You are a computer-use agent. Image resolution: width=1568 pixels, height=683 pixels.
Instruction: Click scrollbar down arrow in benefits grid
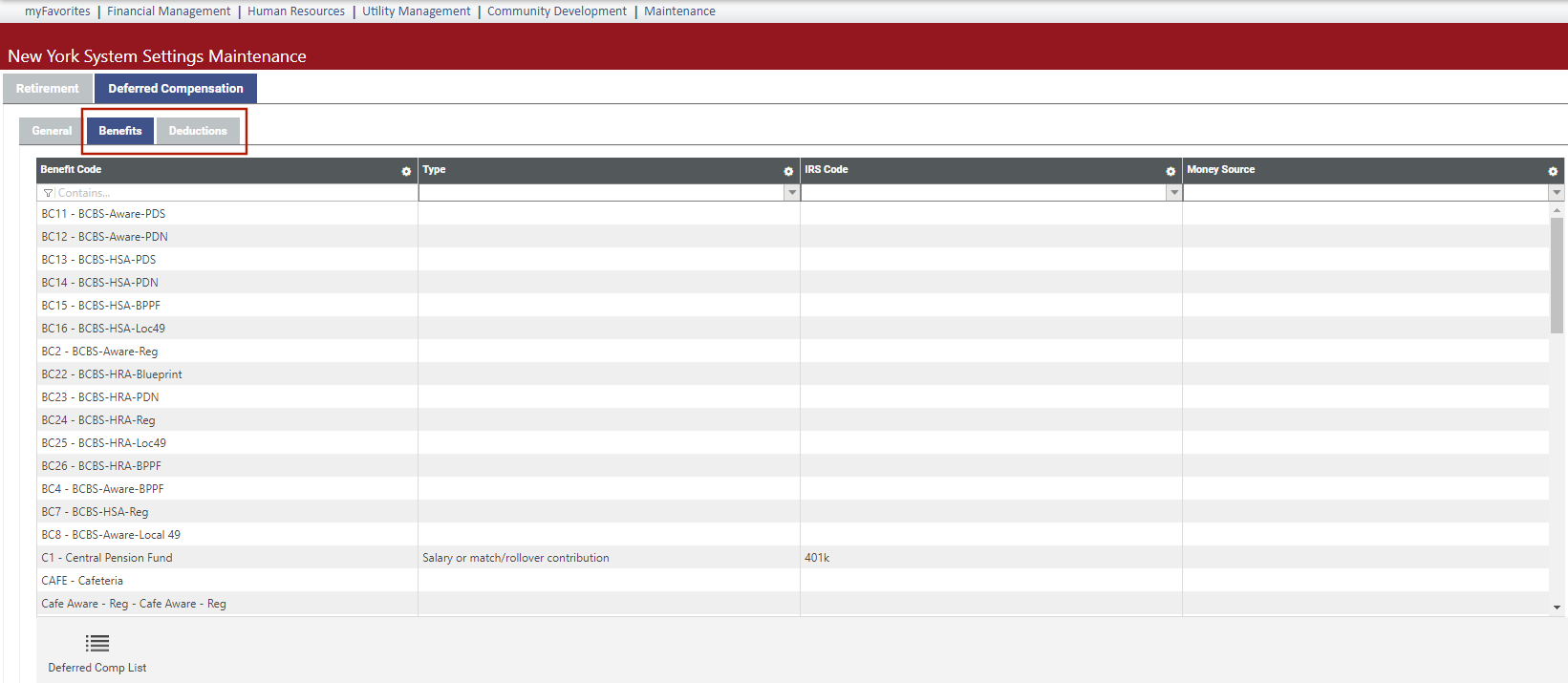point(1557,608)
